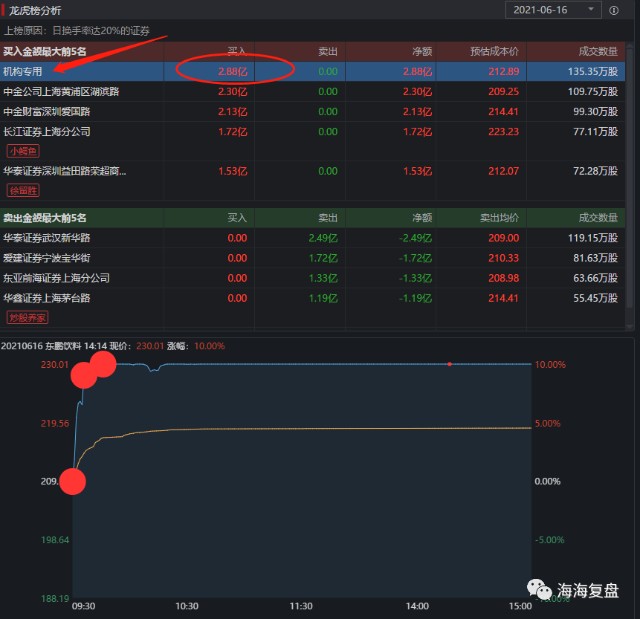Select 中金财富深圳爱国路 row
This screenshot has height=619, width=640.
312,111
